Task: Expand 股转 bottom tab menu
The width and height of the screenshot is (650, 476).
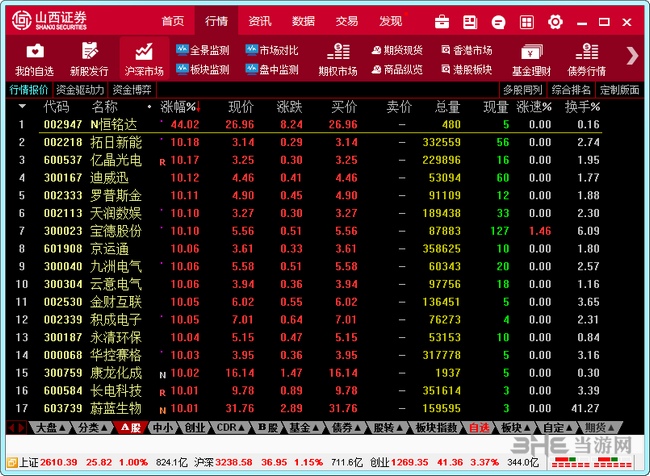Action: coord(388,427)
